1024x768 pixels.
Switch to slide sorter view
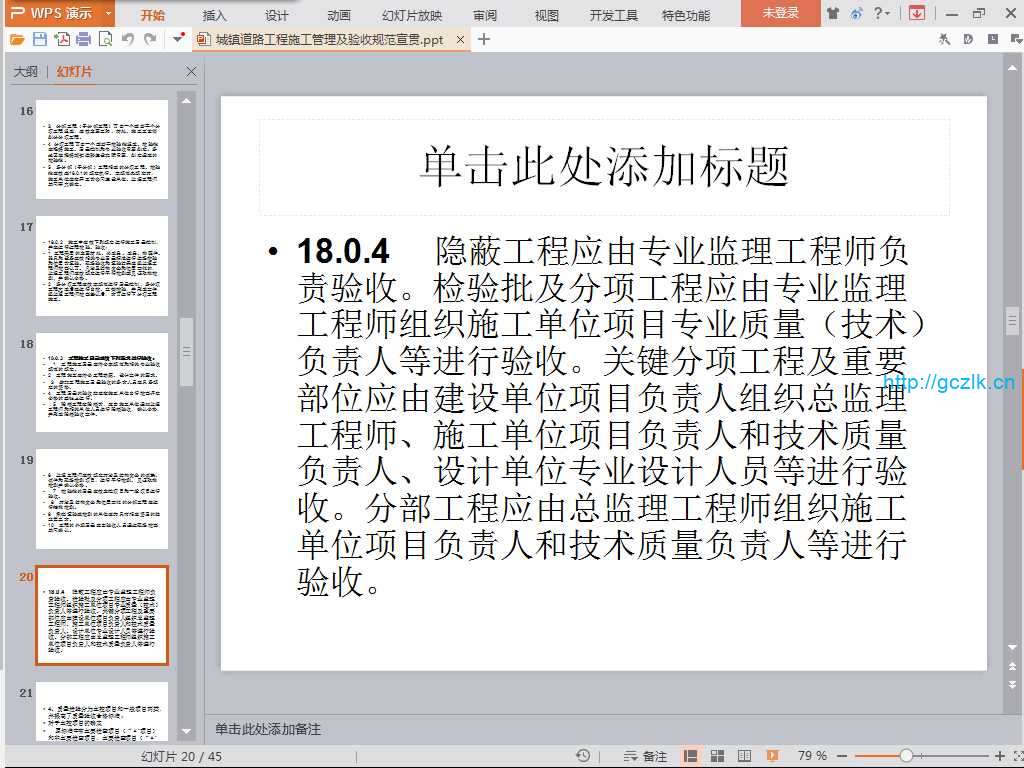(717, 756)
